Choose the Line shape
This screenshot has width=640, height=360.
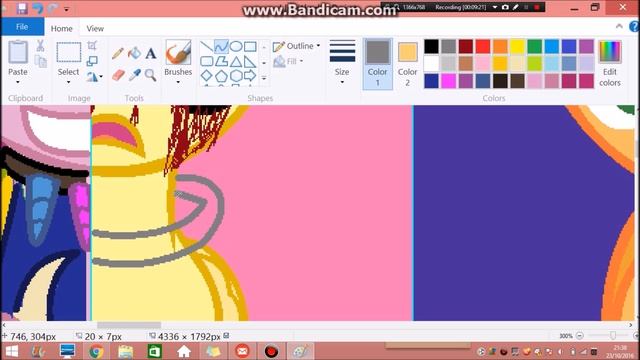pyautogui.click(x=207, y=46)
